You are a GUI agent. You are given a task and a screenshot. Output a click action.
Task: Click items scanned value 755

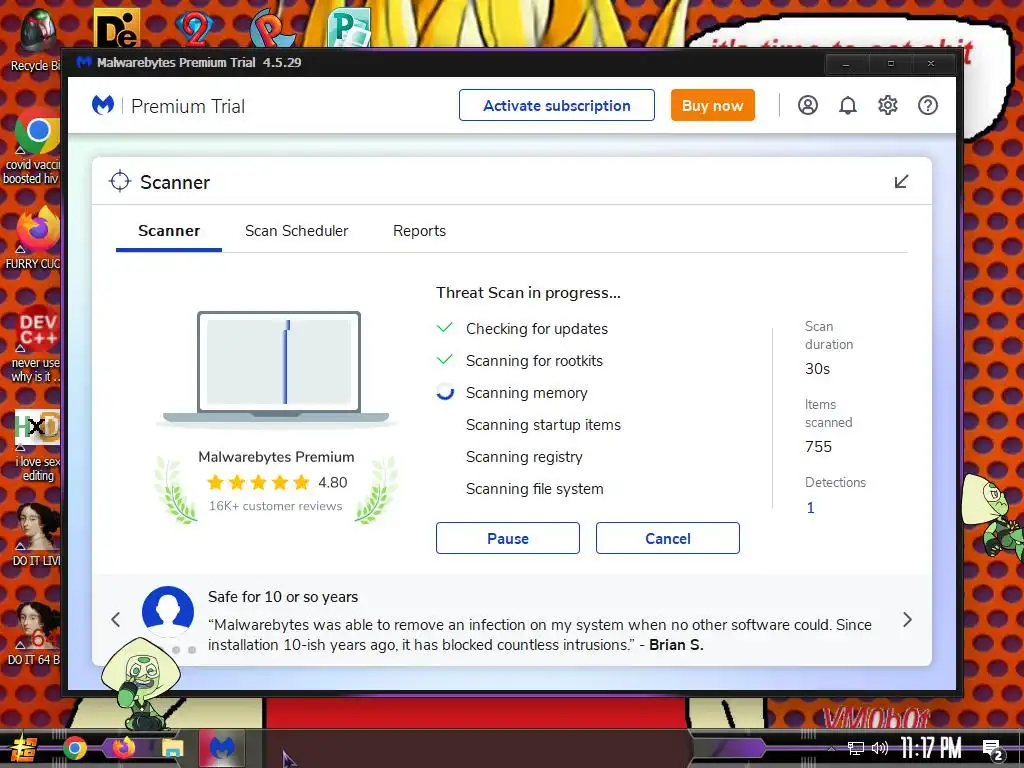818,447
